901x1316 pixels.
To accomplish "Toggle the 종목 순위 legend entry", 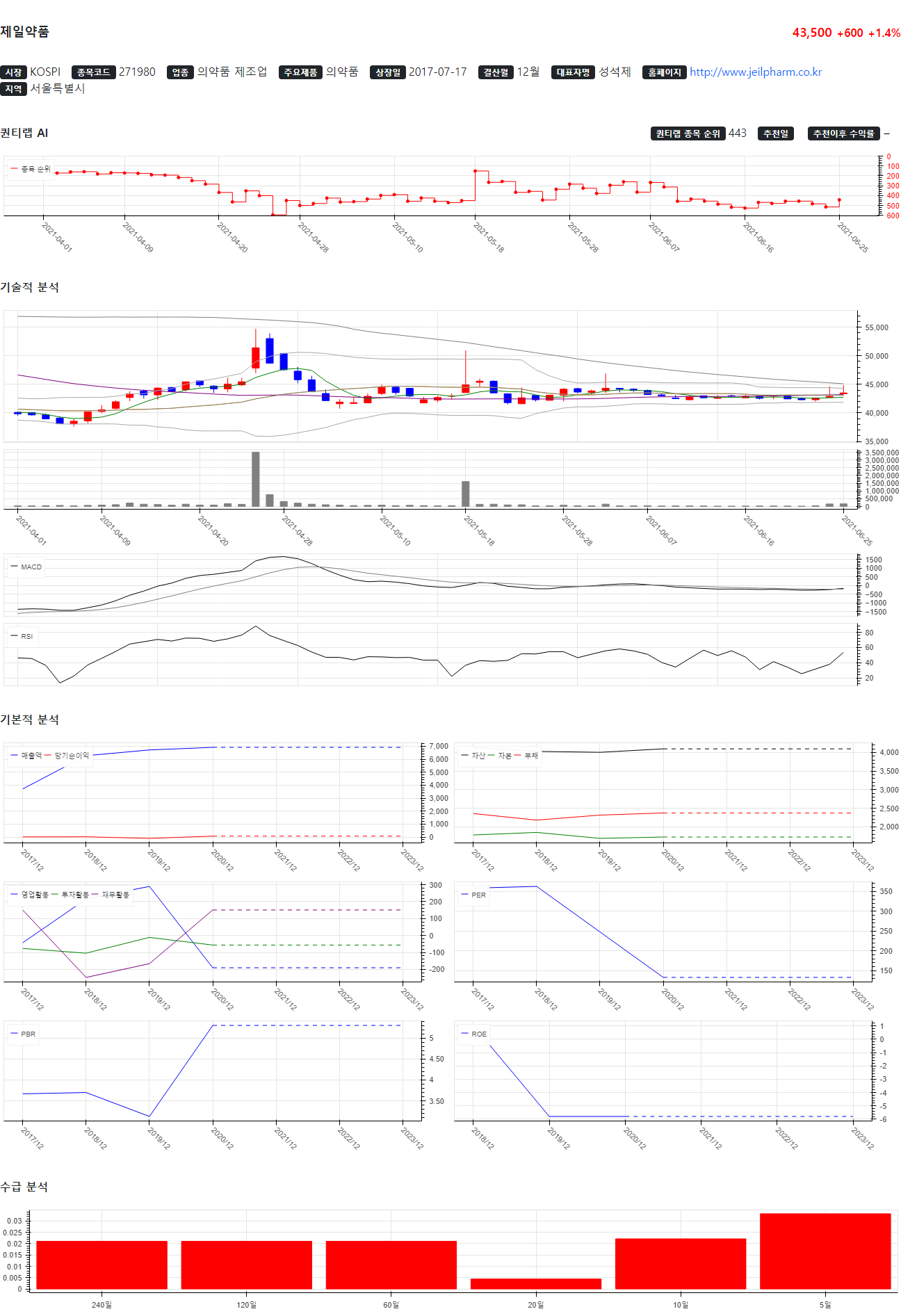I will pyautogui.click(x=31, y=169).
